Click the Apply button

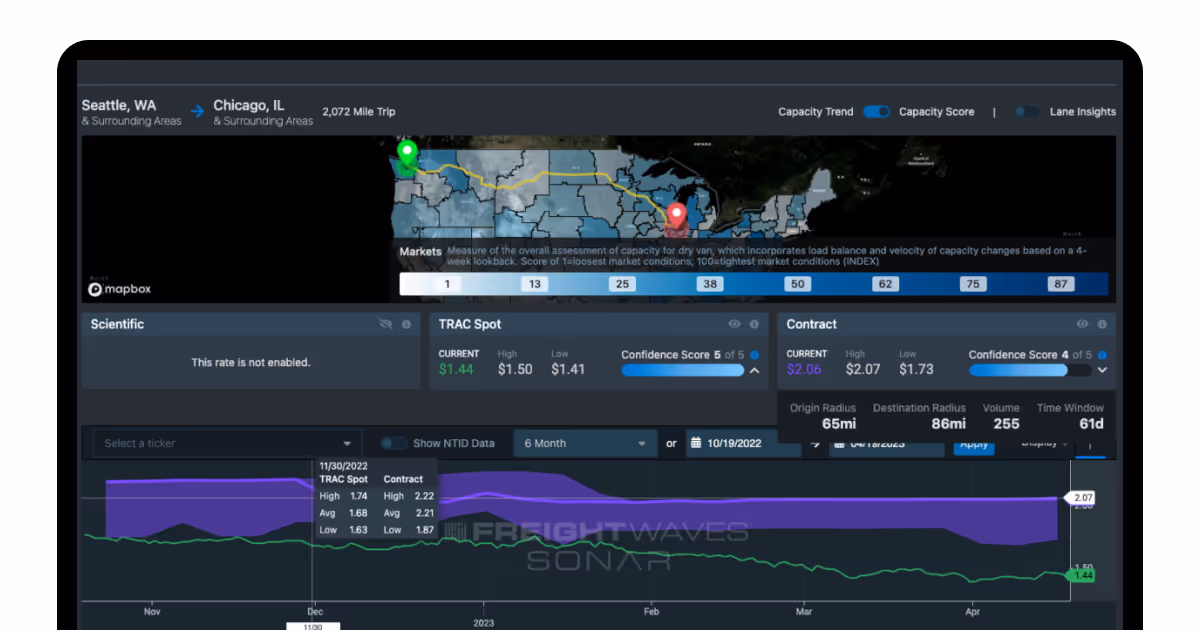[x=972, y=444]
